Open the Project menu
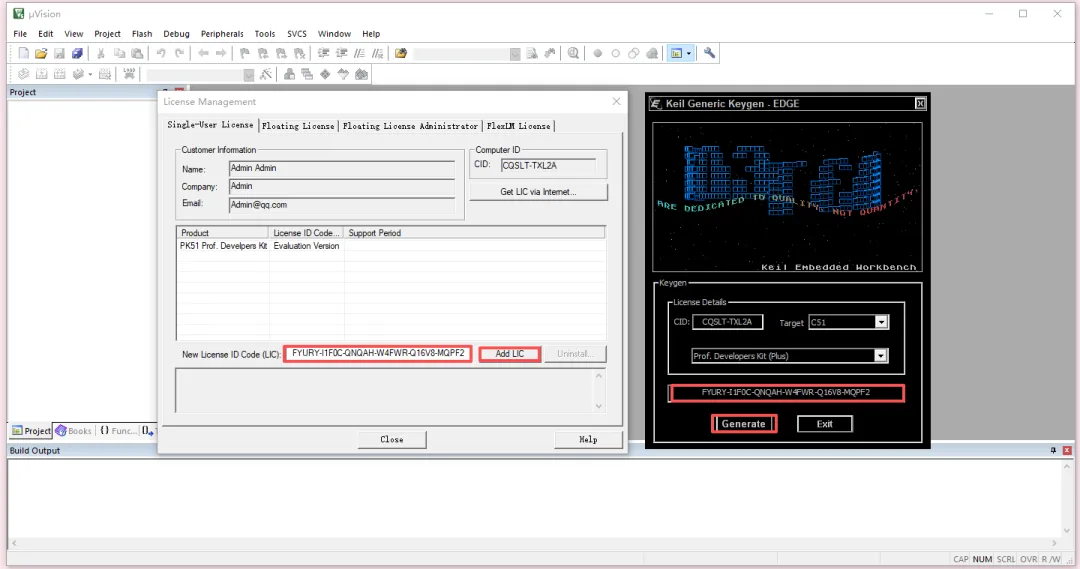 pos(107,34)
